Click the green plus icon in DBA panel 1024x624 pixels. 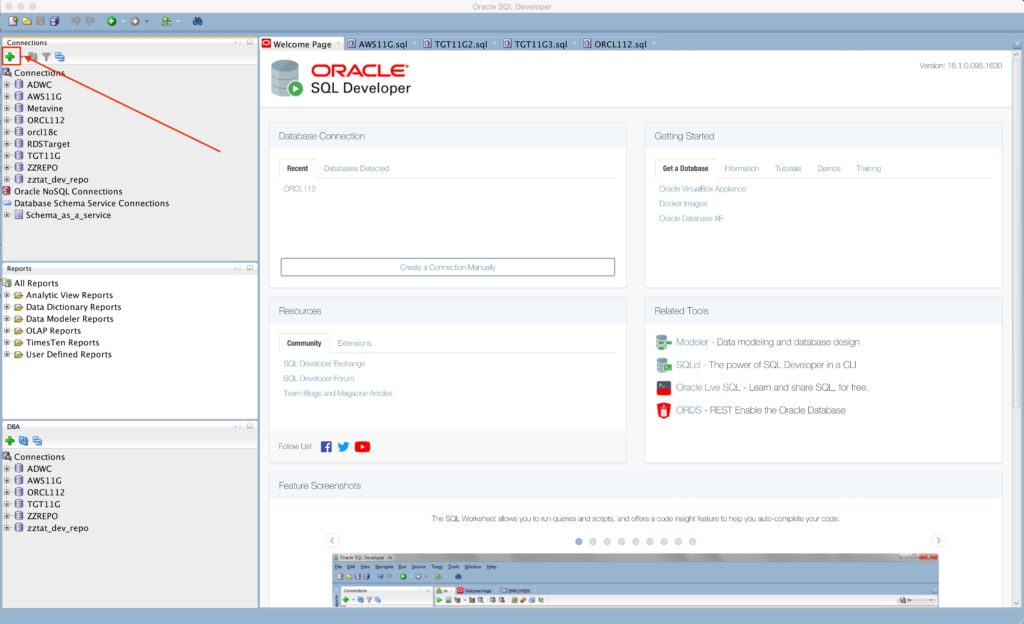coord(10,440)
